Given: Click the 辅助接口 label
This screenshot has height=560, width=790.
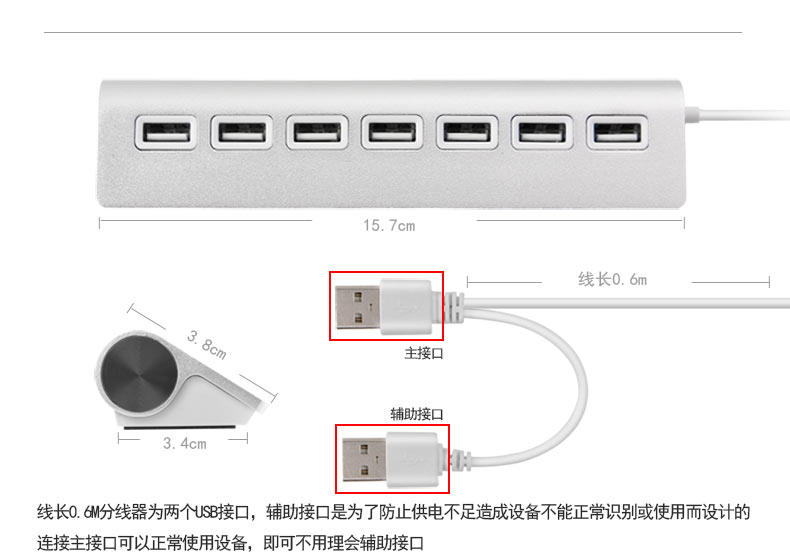Looking at the screenshot, I should point(417,414).
